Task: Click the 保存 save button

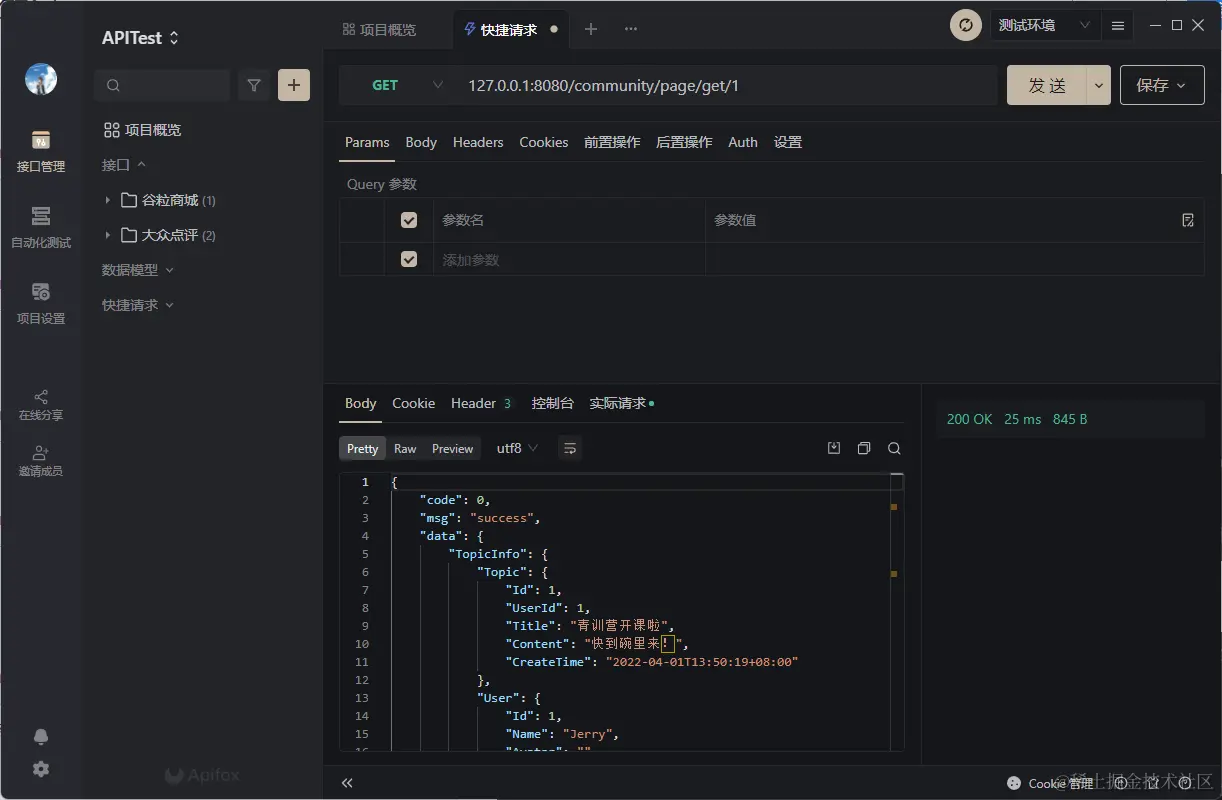Action: tap(1161, 86)
